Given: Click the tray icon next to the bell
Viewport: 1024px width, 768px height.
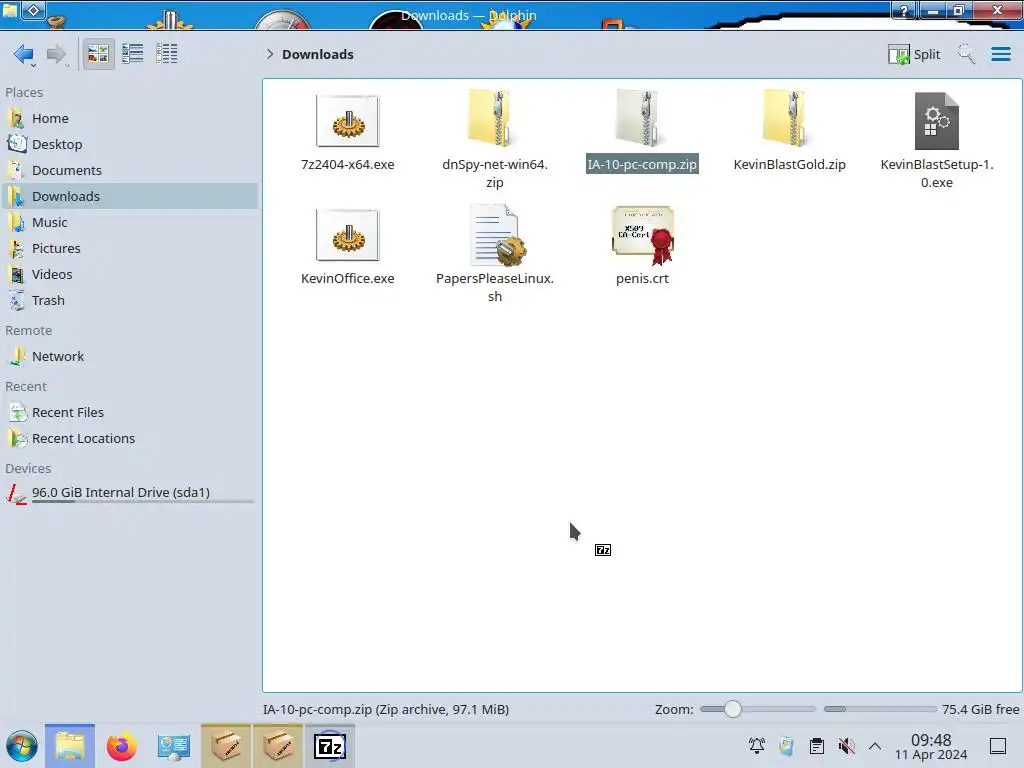Looking at the screenshot, I should click(x=786, y=746).
